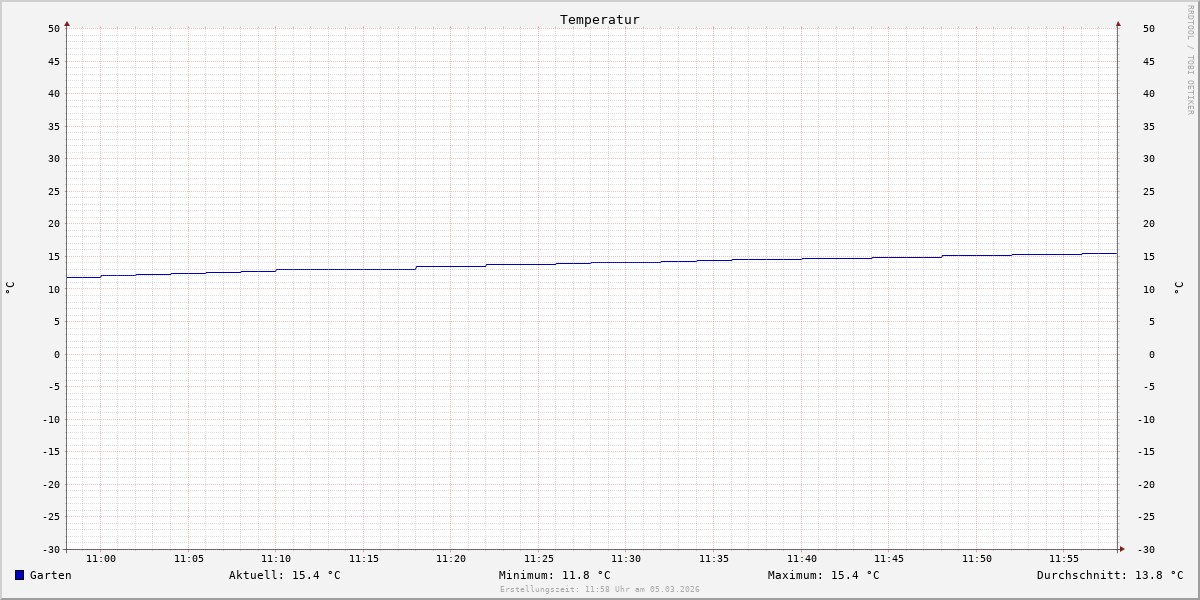Select the Aktuell: 15.4 °C value

pos(285,575)
